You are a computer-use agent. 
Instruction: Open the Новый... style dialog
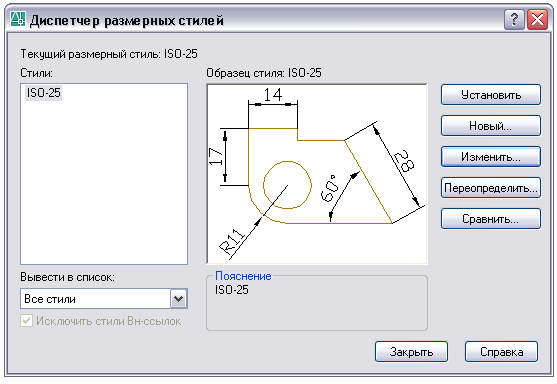(x=491, y=125)
